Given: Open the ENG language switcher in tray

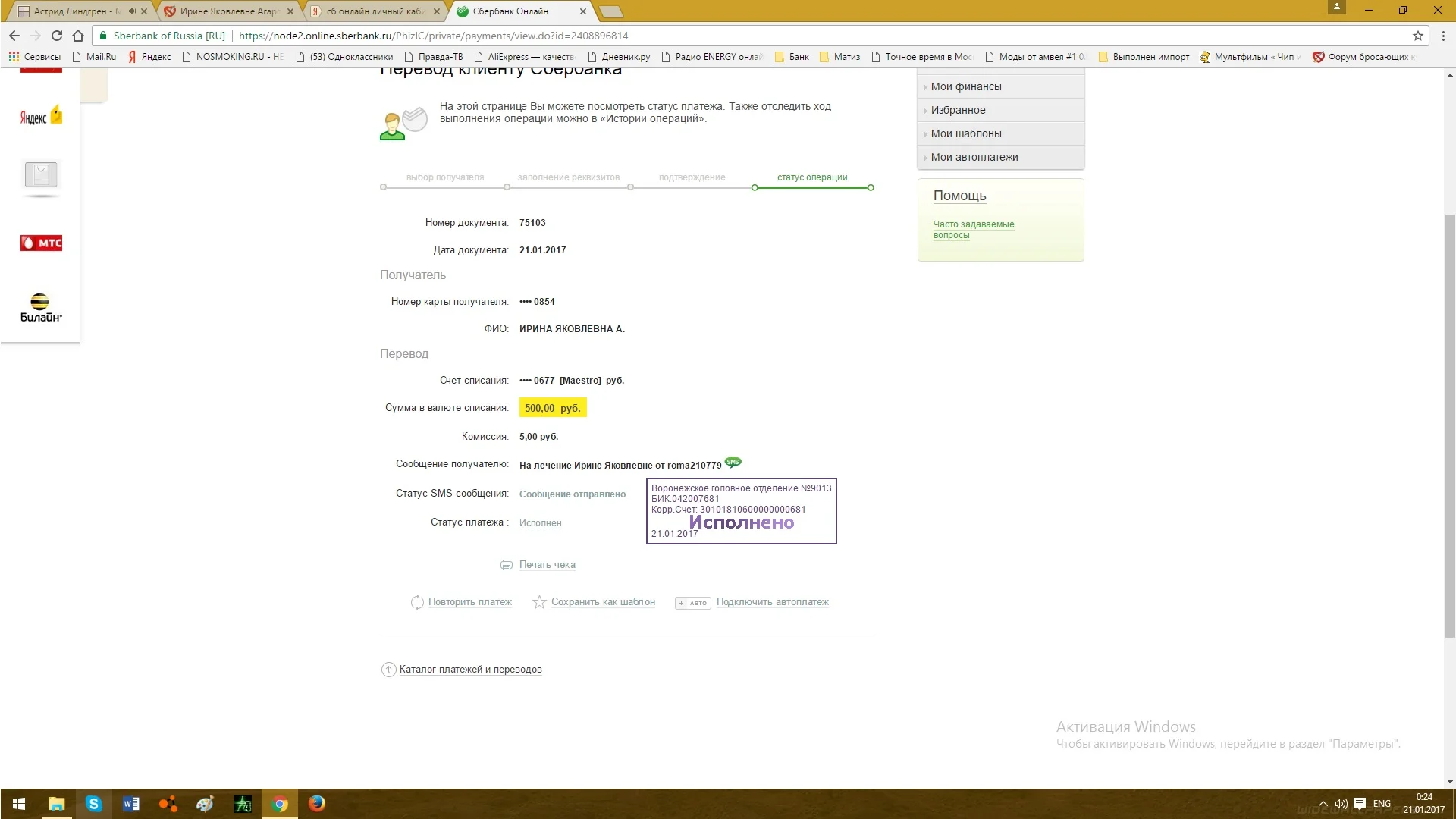Looking at the screenshot, I should click(x=1381, y=804).
